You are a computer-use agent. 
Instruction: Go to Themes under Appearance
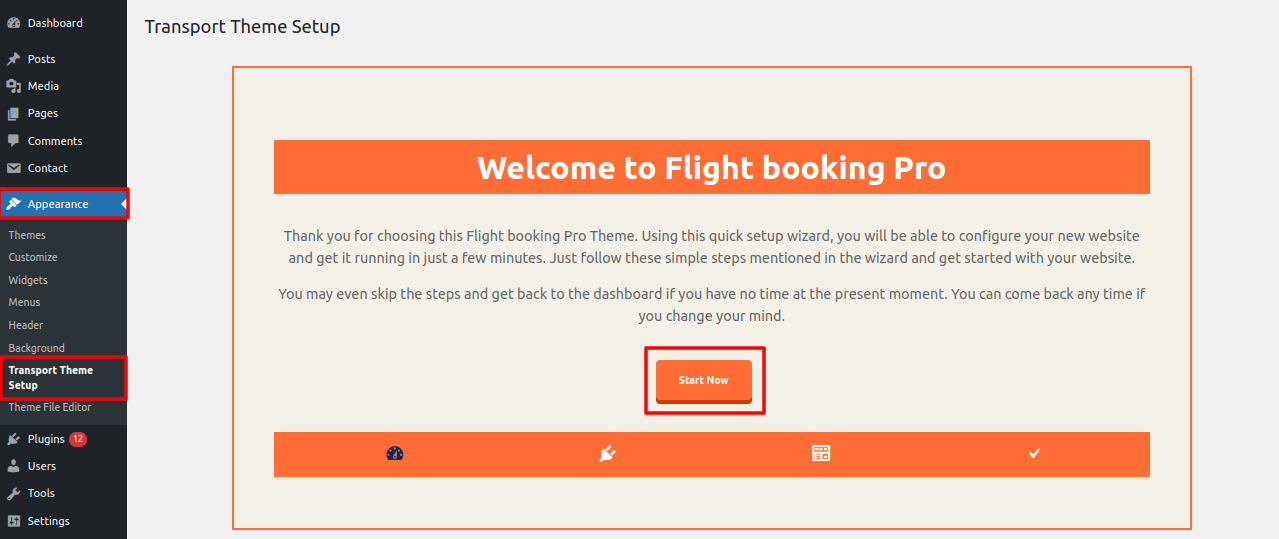click(x=27, y=235)
